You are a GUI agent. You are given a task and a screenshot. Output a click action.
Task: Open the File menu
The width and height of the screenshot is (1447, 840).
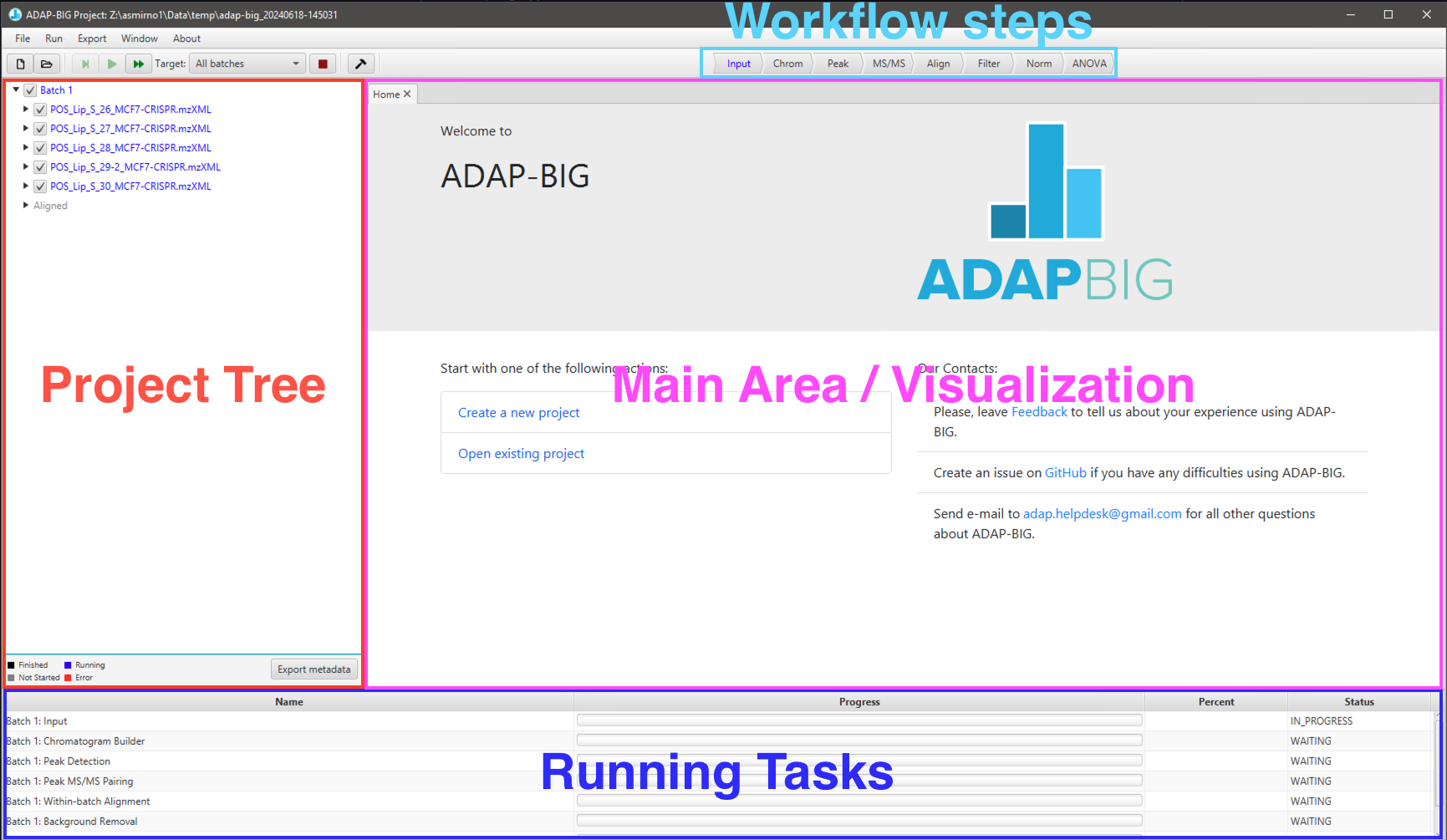coord(23,38)
